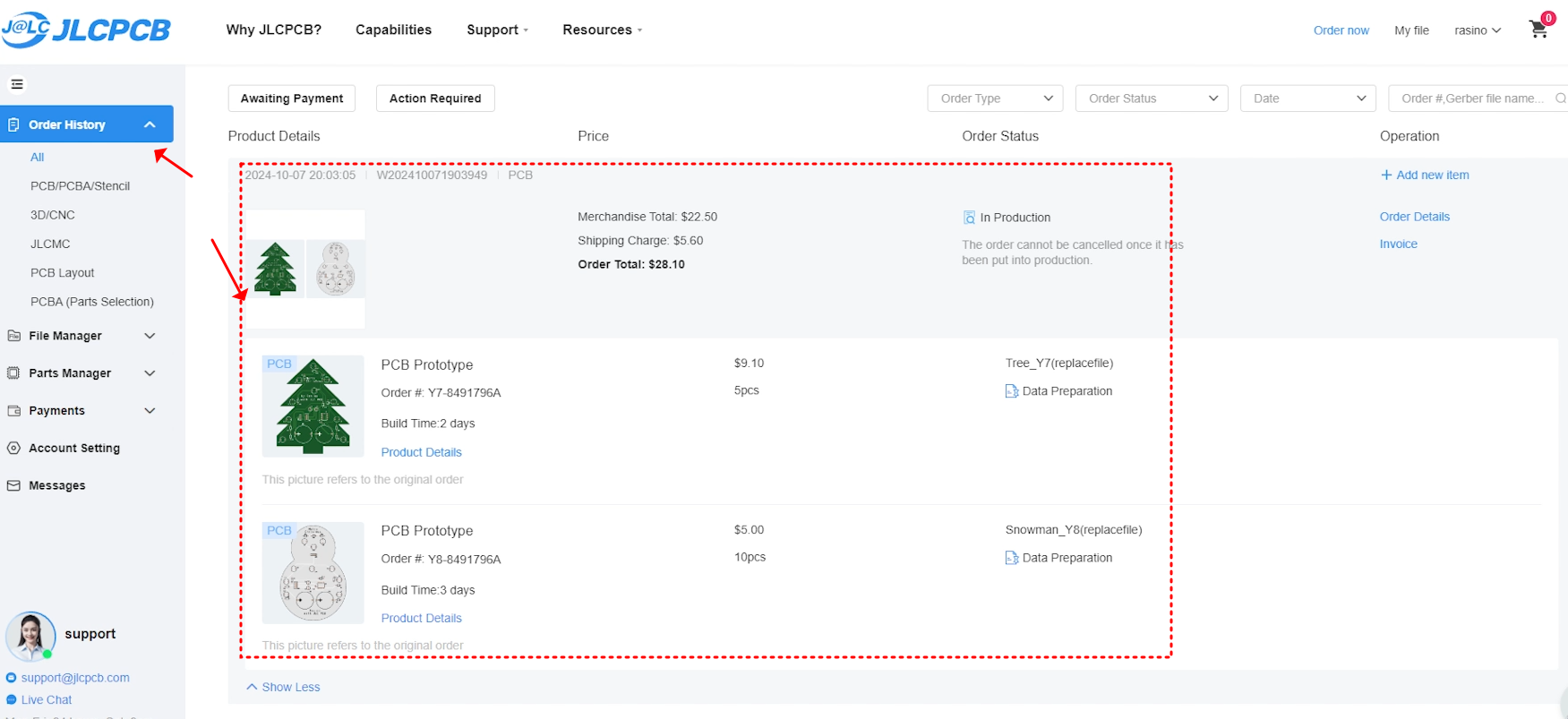Click plus icon beside Add new item
The width and height of the screenshot is (1568, 719).
click(1386, 175)
